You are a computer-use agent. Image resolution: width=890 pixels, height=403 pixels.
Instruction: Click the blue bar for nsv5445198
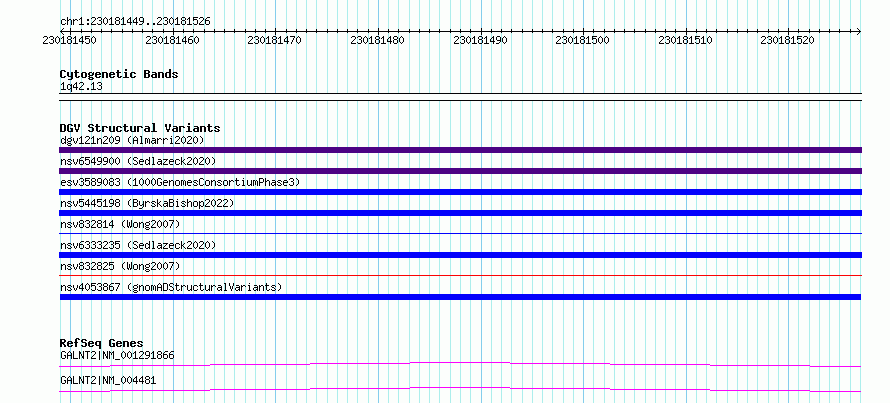pyautogui.click(x=460, y=213)
